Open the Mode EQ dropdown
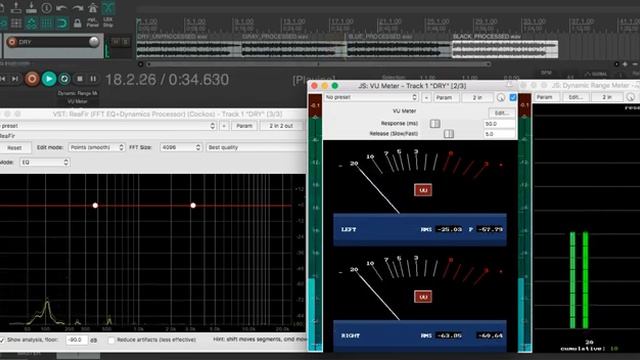 44,162
